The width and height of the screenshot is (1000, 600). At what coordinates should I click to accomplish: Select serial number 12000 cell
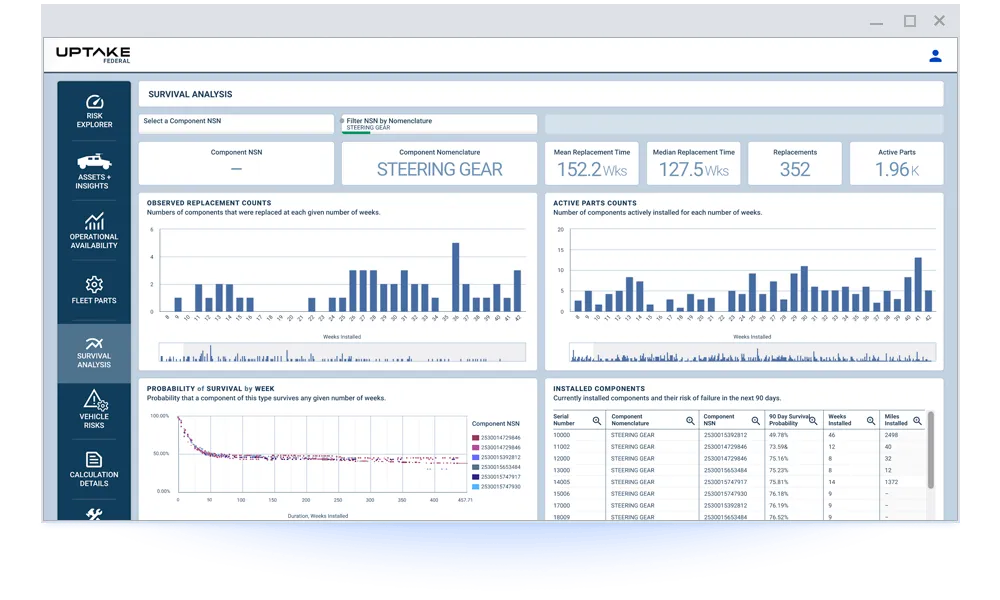coord(561,458)
